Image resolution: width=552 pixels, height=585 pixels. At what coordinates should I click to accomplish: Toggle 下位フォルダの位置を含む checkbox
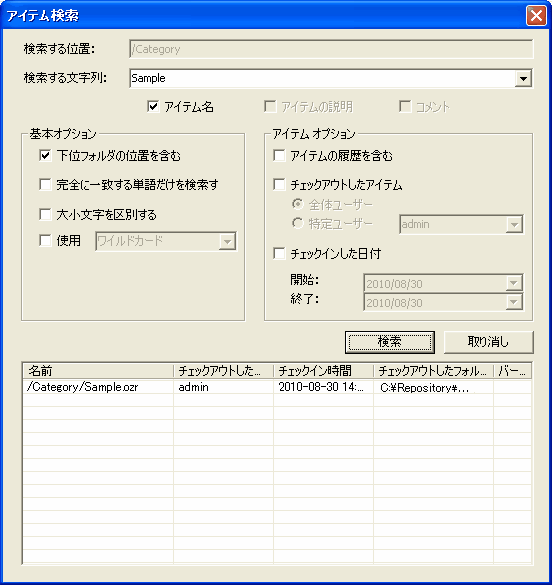[45, 155]
